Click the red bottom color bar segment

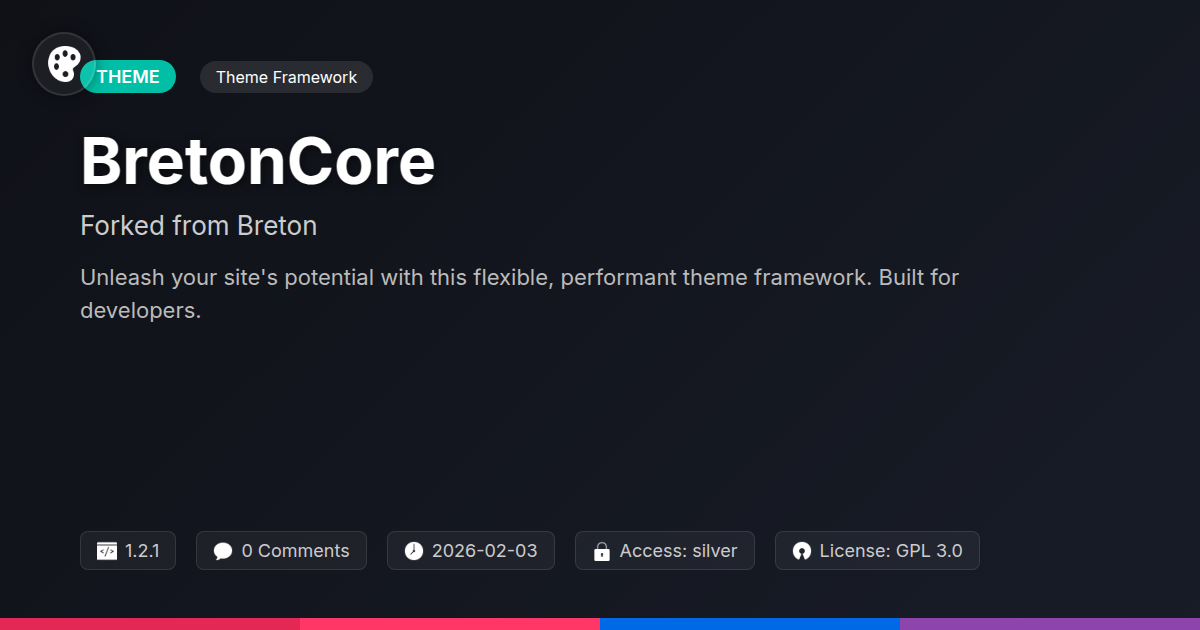click(x=150, y=623)
